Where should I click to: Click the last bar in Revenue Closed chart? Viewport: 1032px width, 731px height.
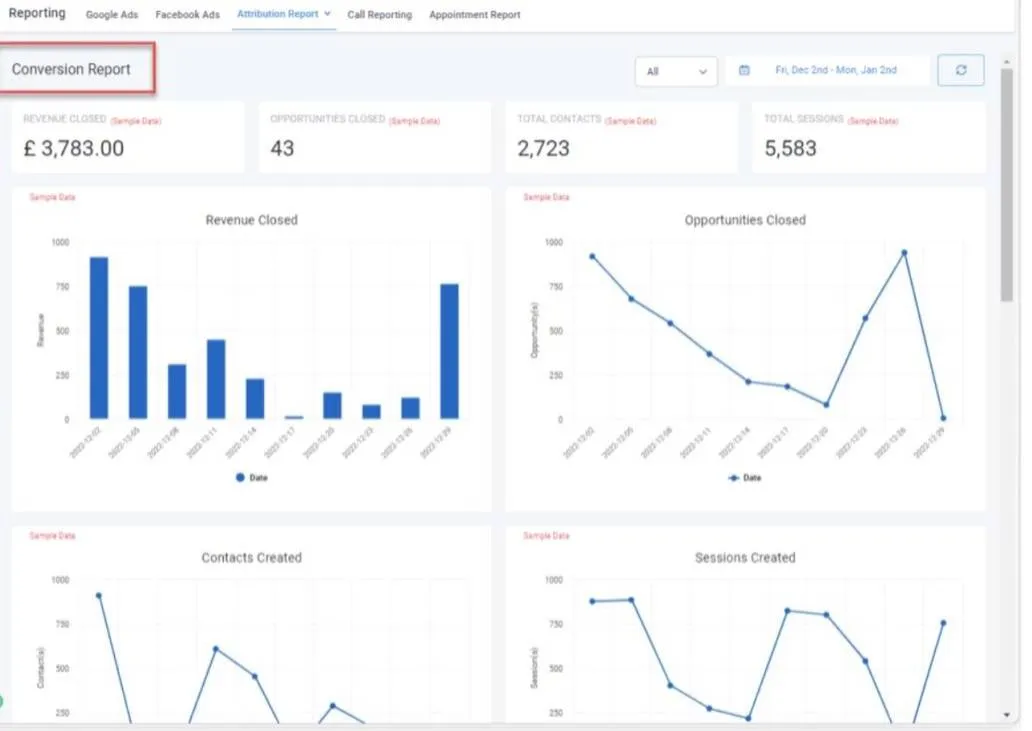coord(450,351)
